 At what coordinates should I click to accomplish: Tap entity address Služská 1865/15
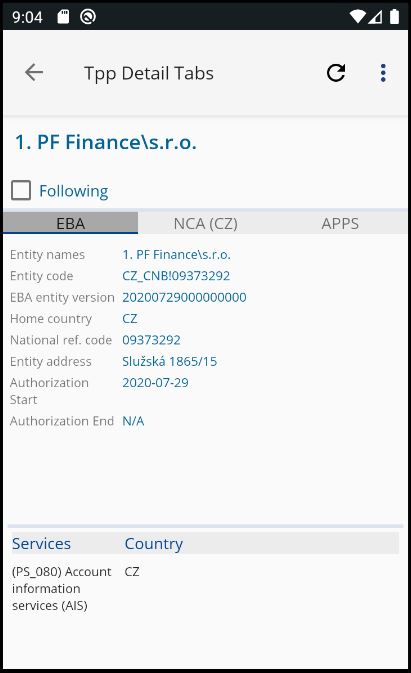click(x=169, y=361)
